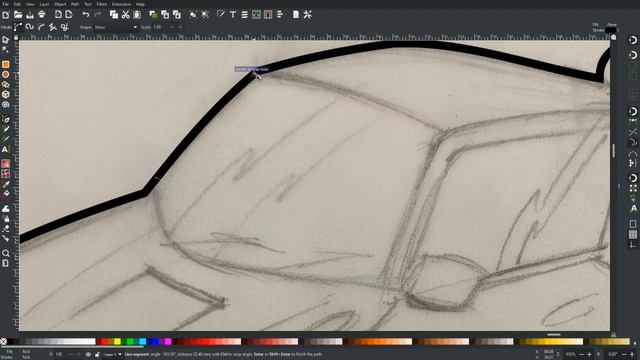This screenshot has height=360, width=640.
Task: Select the Pen Bezier tool
Action: (5, 120)
